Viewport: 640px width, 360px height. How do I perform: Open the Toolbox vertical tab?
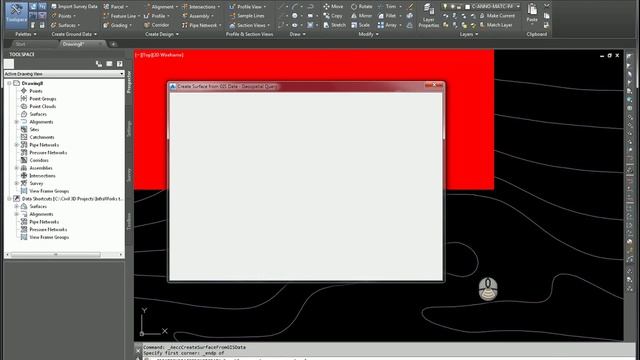(x=129, y=222)
